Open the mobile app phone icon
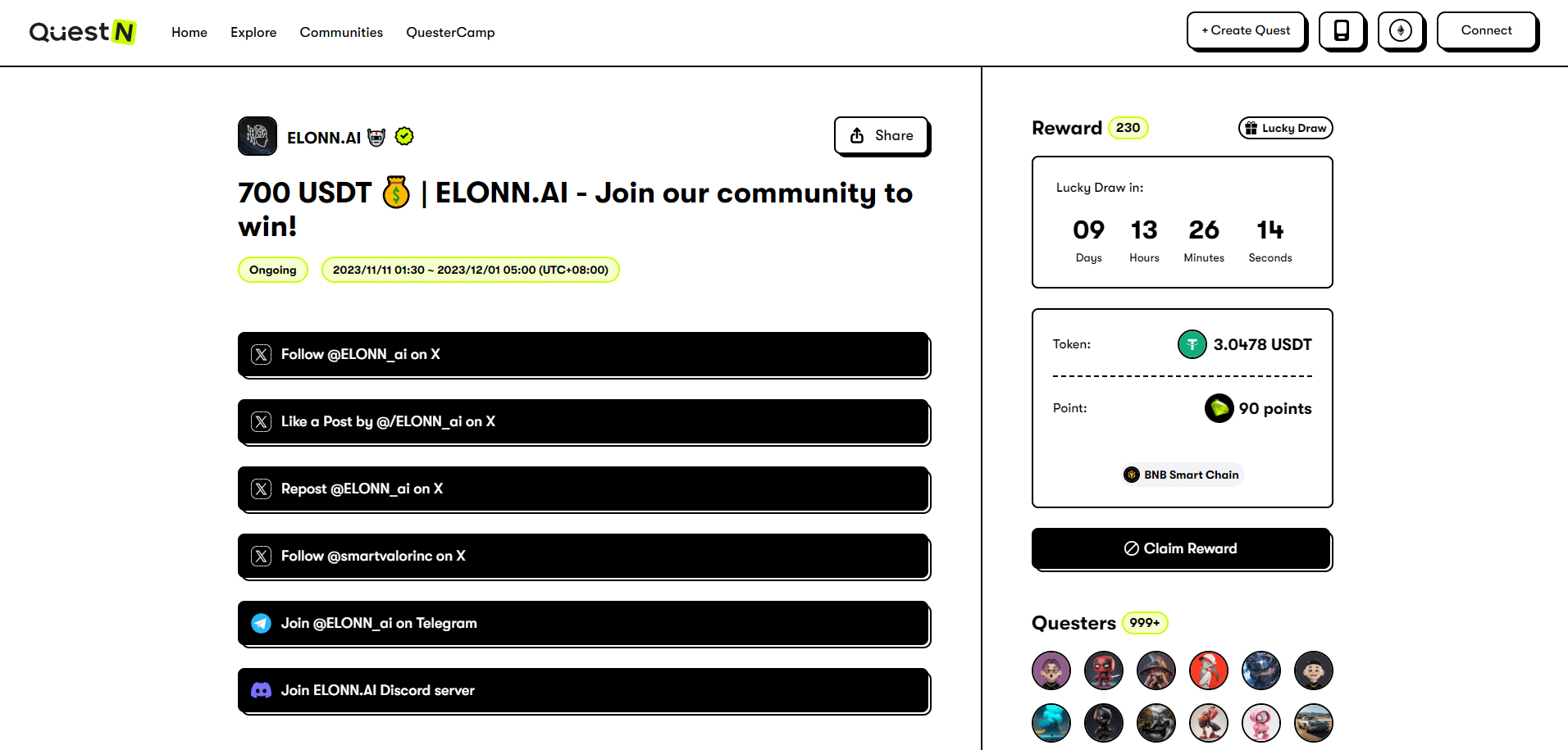The image size is (1568, 750). point(1342,31)
